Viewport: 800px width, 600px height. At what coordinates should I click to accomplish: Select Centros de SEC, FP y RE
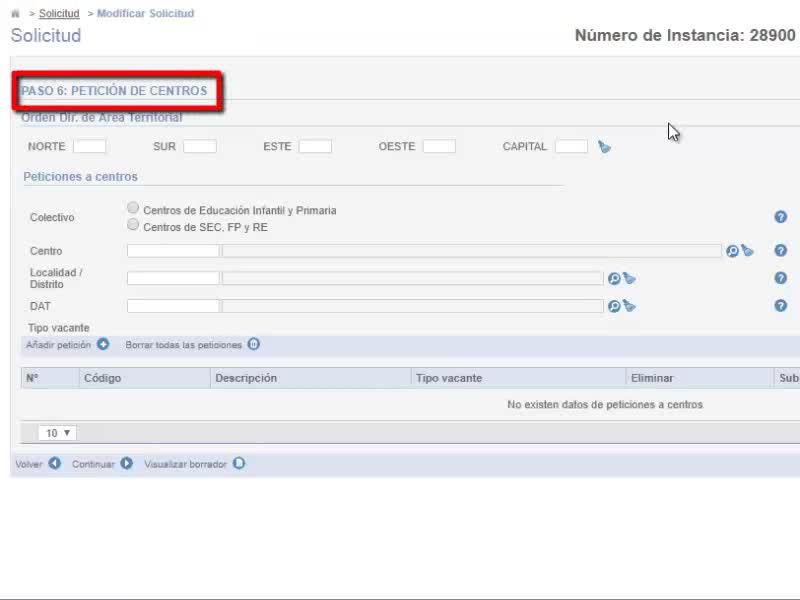click(133, 224)
